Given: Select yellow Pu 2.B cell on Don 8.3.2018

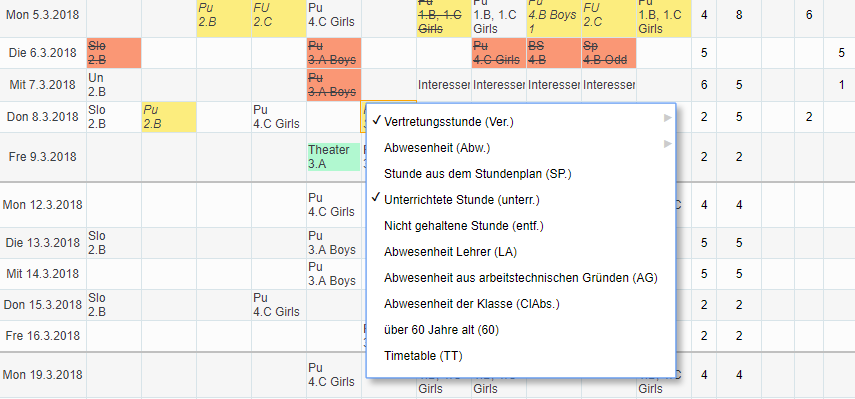Looking at the screenshot, I should click(x=169, y=117).
